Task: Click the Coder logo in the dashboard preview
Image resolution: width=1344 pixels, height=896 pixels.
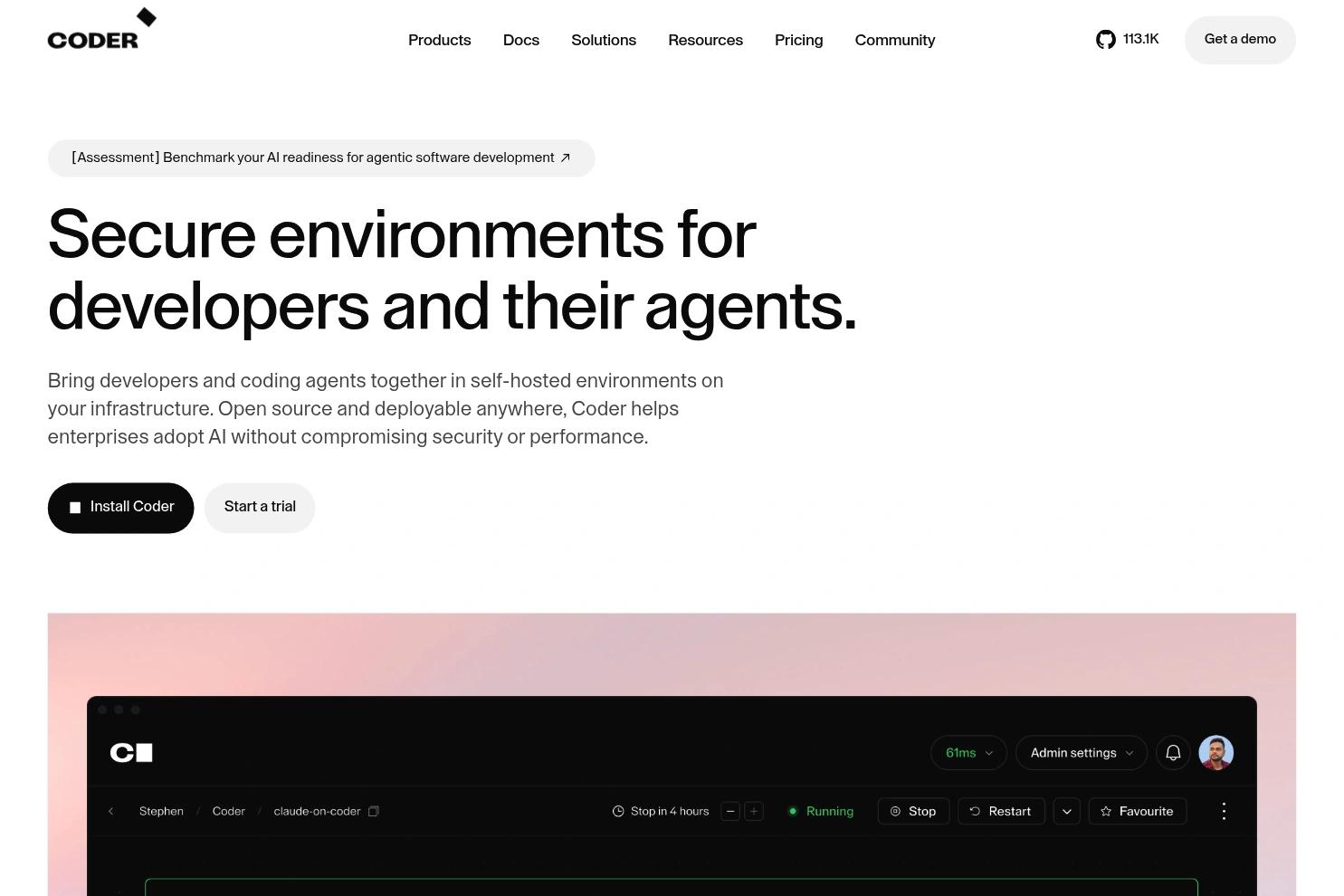Action: click(x=131, y=753)
